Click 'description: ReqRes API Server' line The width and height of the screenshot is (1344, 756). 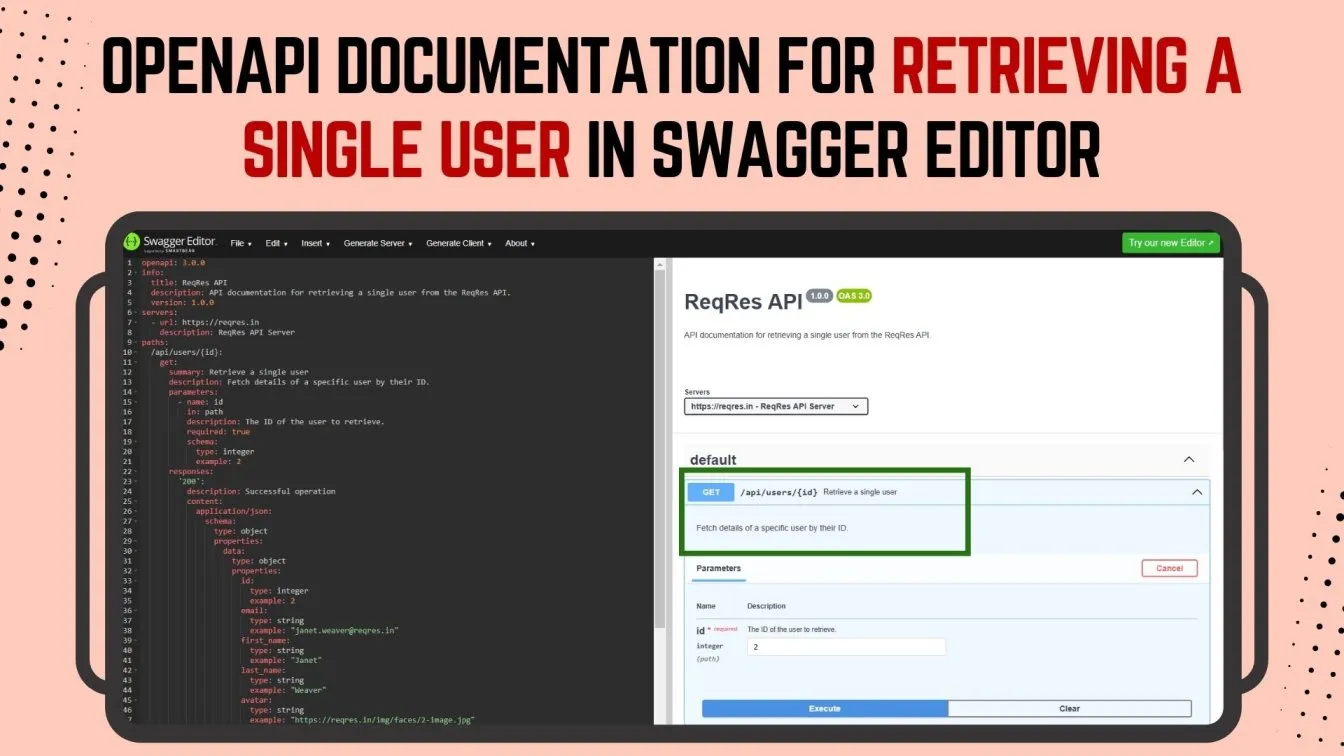pos(227,332)
